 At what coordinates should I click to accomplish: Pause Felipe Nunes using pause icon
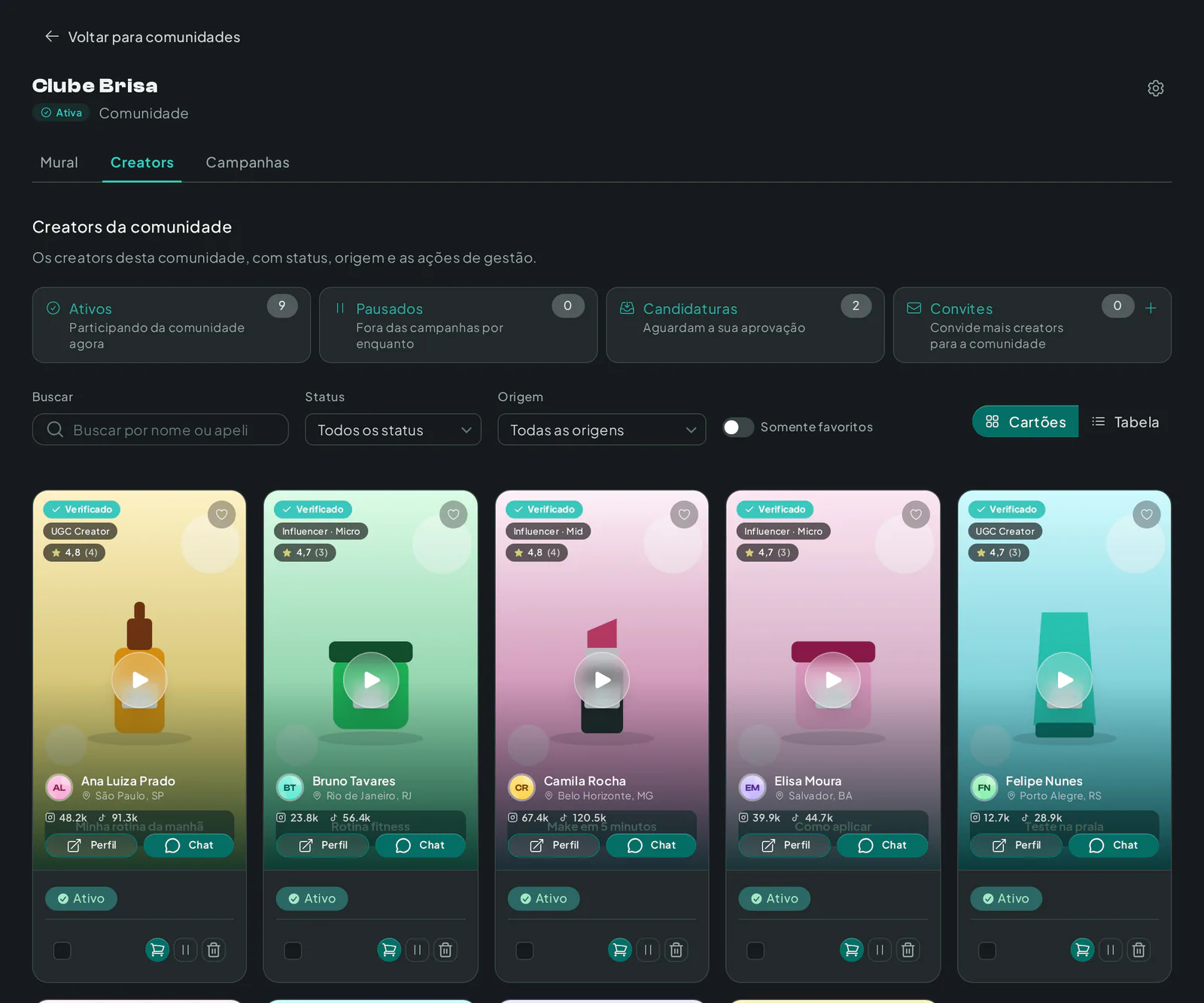tap(1111, 950)
